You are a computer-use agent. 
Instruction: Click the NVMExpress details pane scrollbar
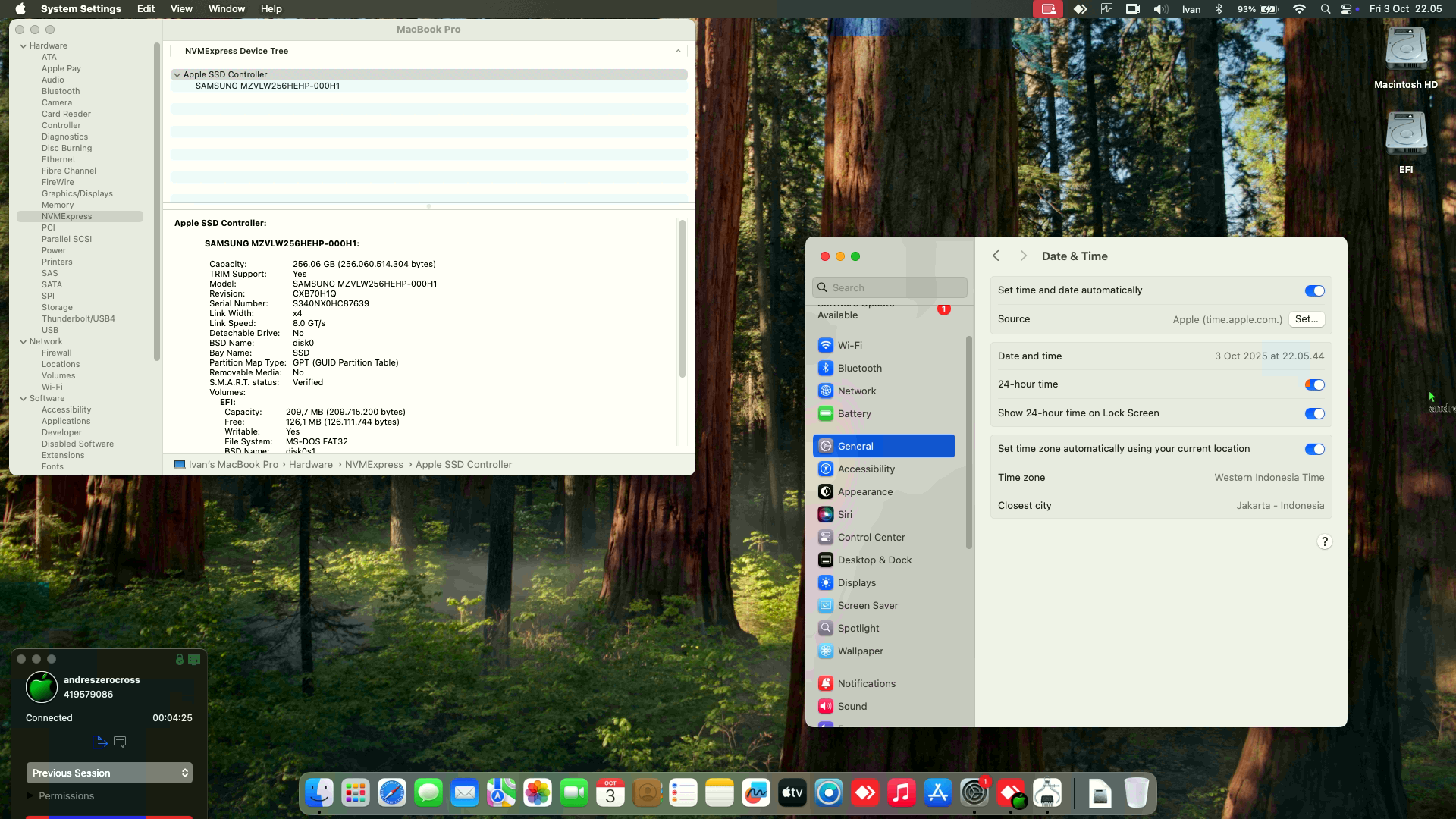(682, 299)
